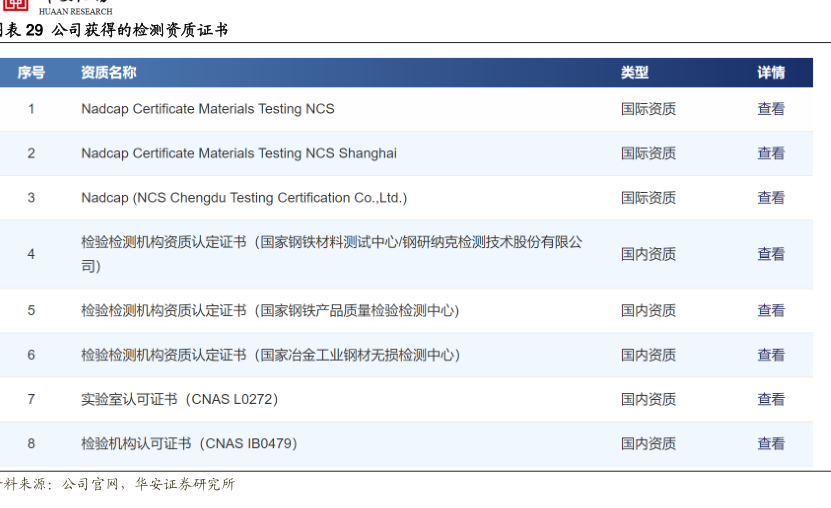Open 查看 link in row 4

(770, 254)
